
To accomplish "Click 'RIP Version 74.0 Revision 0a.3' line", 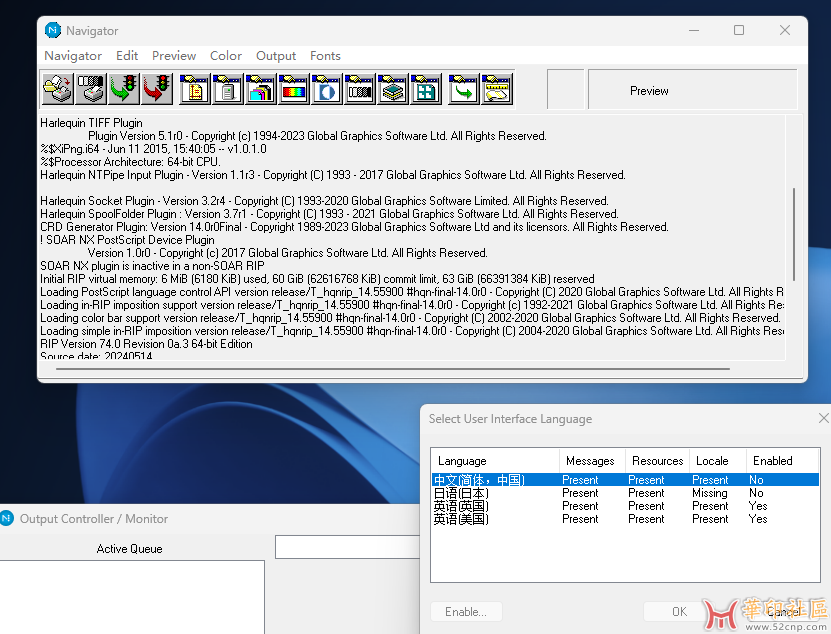I will click(x=146, y=344).
